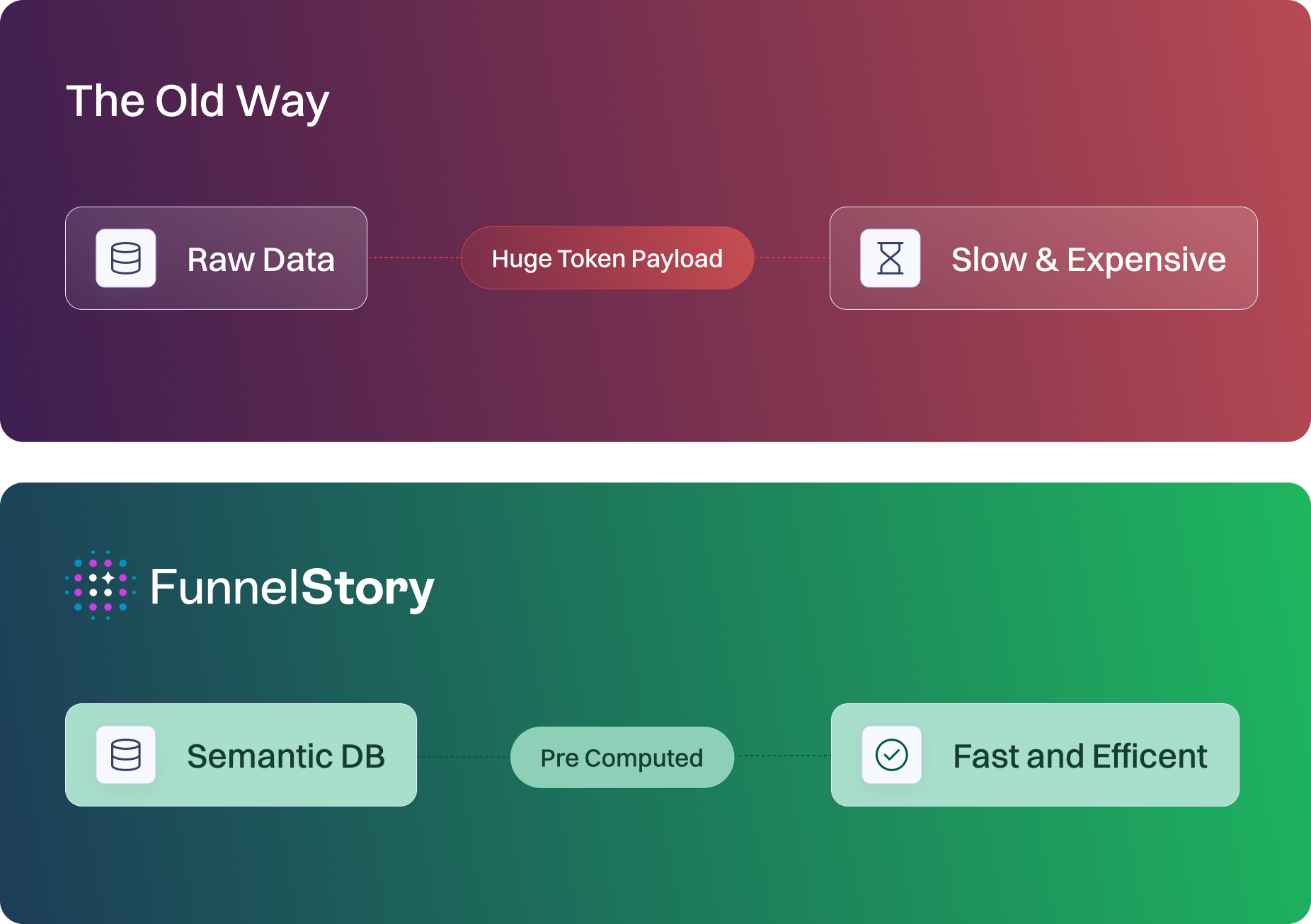Click the FunnelStory dotted logo mark
1311x924 pixels.
tap(101, 585)
